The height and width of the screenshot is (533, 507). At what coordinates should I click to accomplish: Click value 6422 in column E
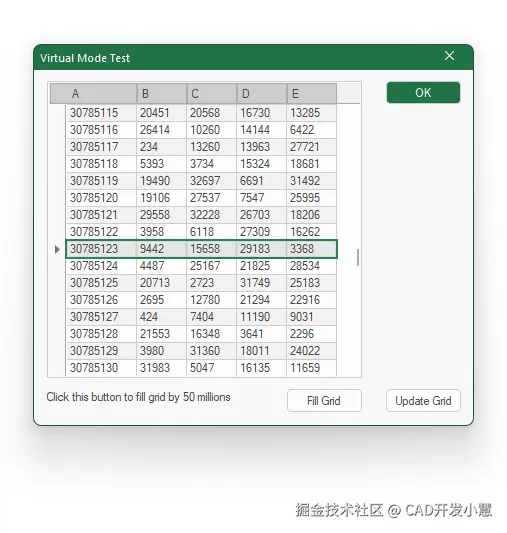(x=311, y=130)
